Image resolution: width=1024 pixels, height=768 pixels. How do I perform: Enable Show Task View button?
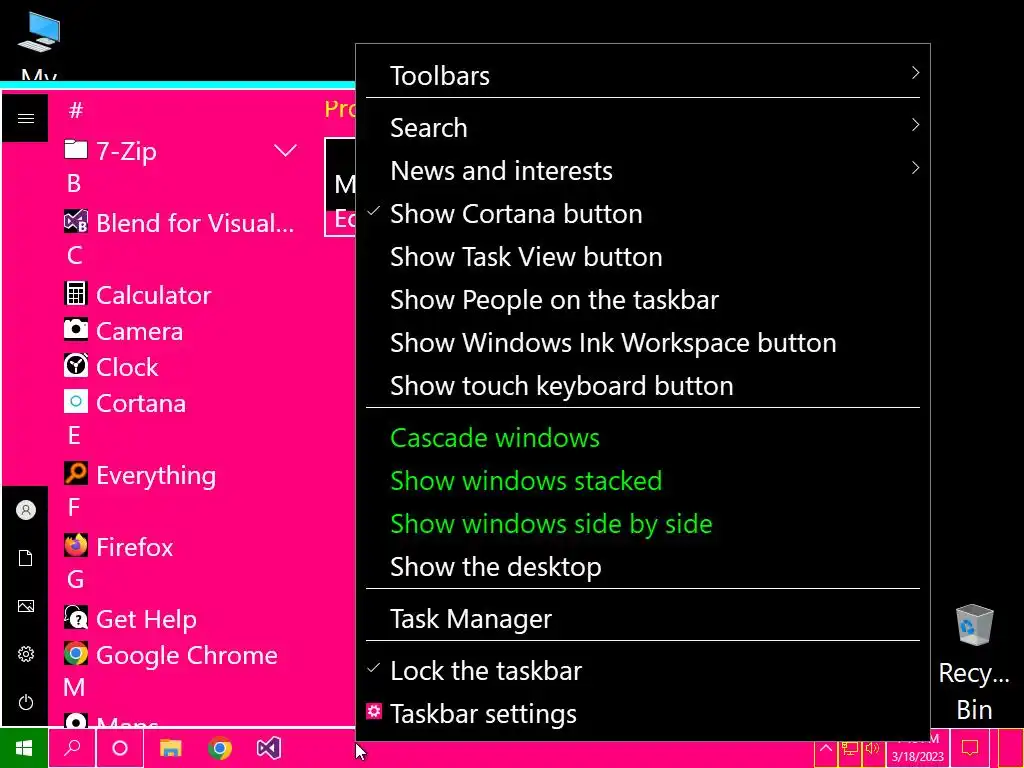(x=643, y=257)
